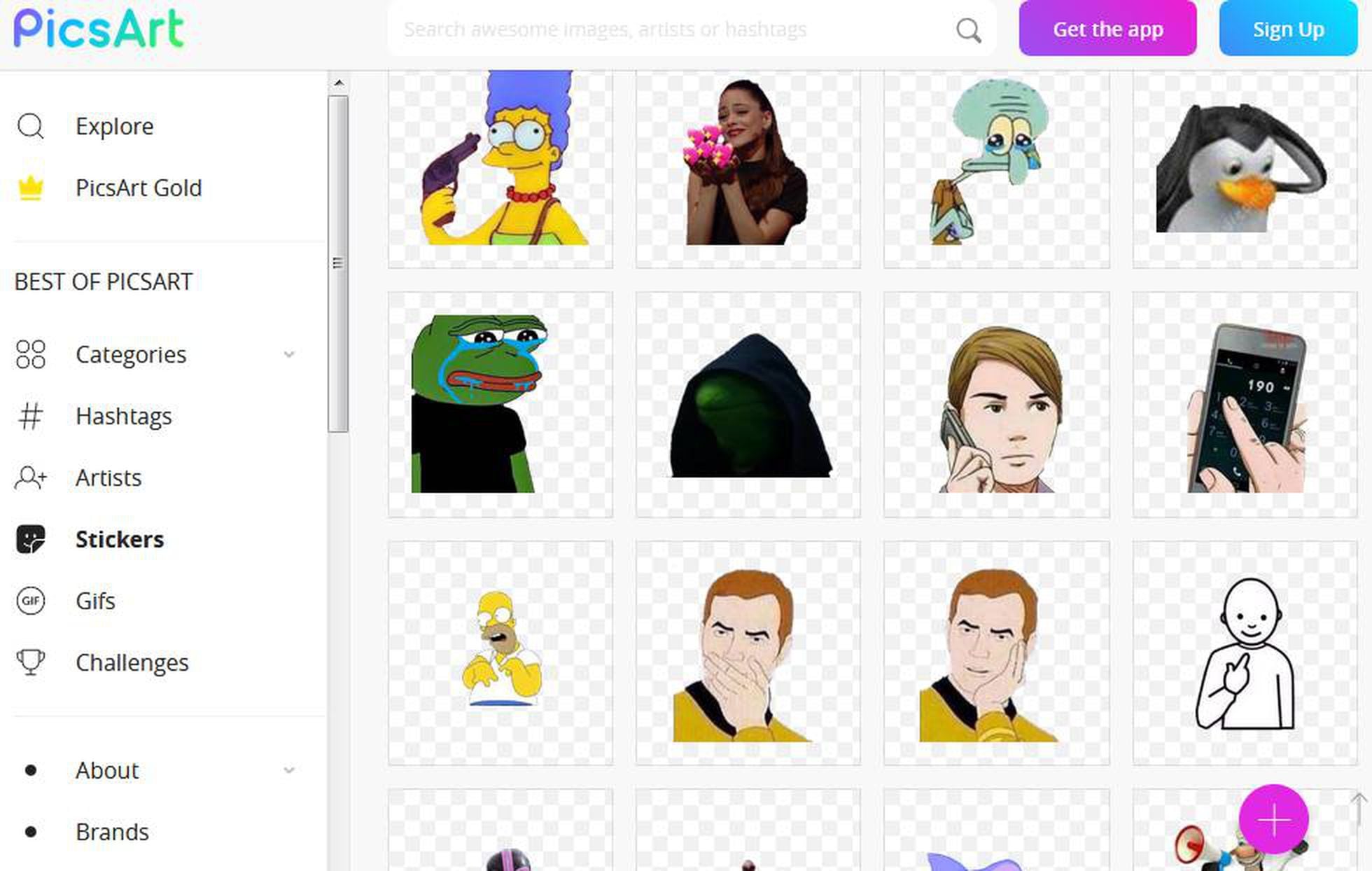This screenshot has width=1372, height=871.
Task: Click the Challenges trophy icon
Action: (30, 662)
